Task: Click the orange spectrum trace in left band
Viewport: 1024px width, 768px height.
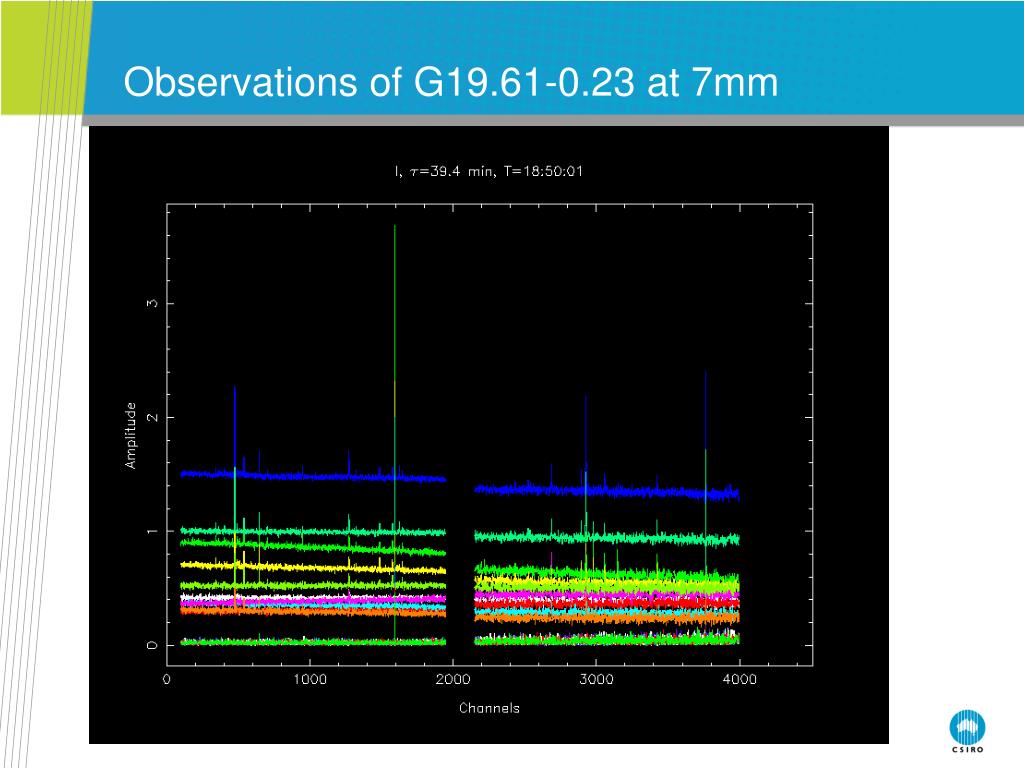Action: click(313, 613)
